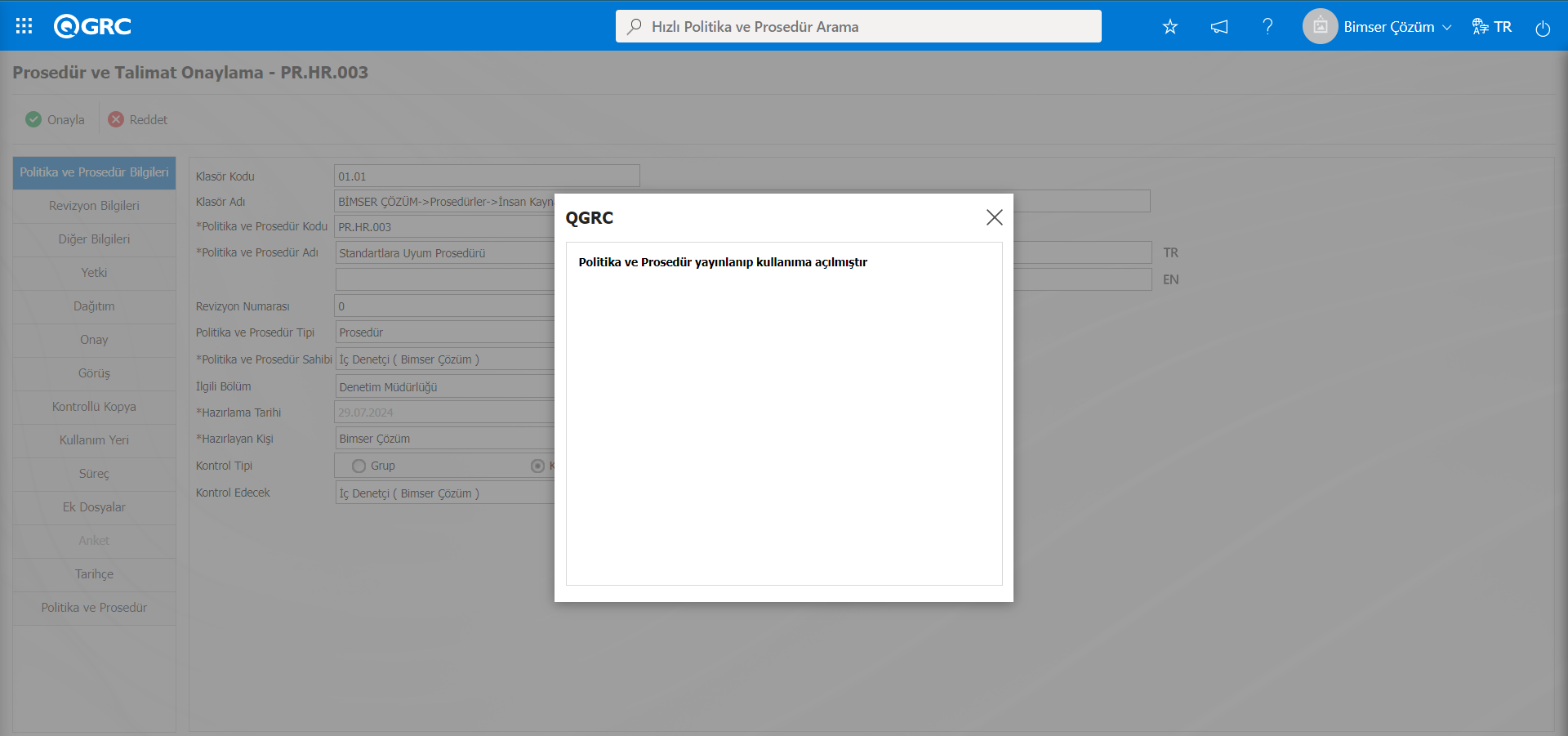The image size is (1568, 736).
Task: Open Diğer Bilgileri tab
Action: click(x=94, y=239)
